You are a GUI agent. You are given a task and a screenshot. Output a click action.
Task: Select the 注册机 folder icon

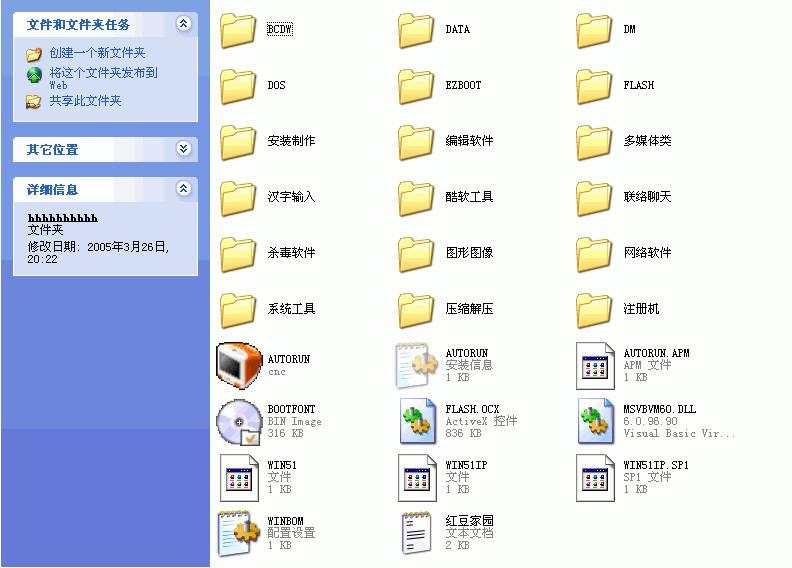point(594,311)
